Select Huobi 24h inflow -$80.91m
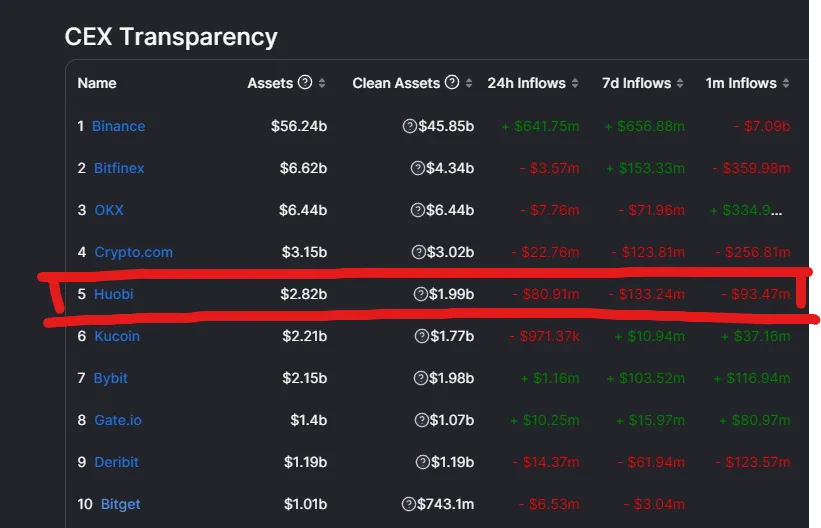Viewport: 821px width, 528px height. [x=546, y=294]
